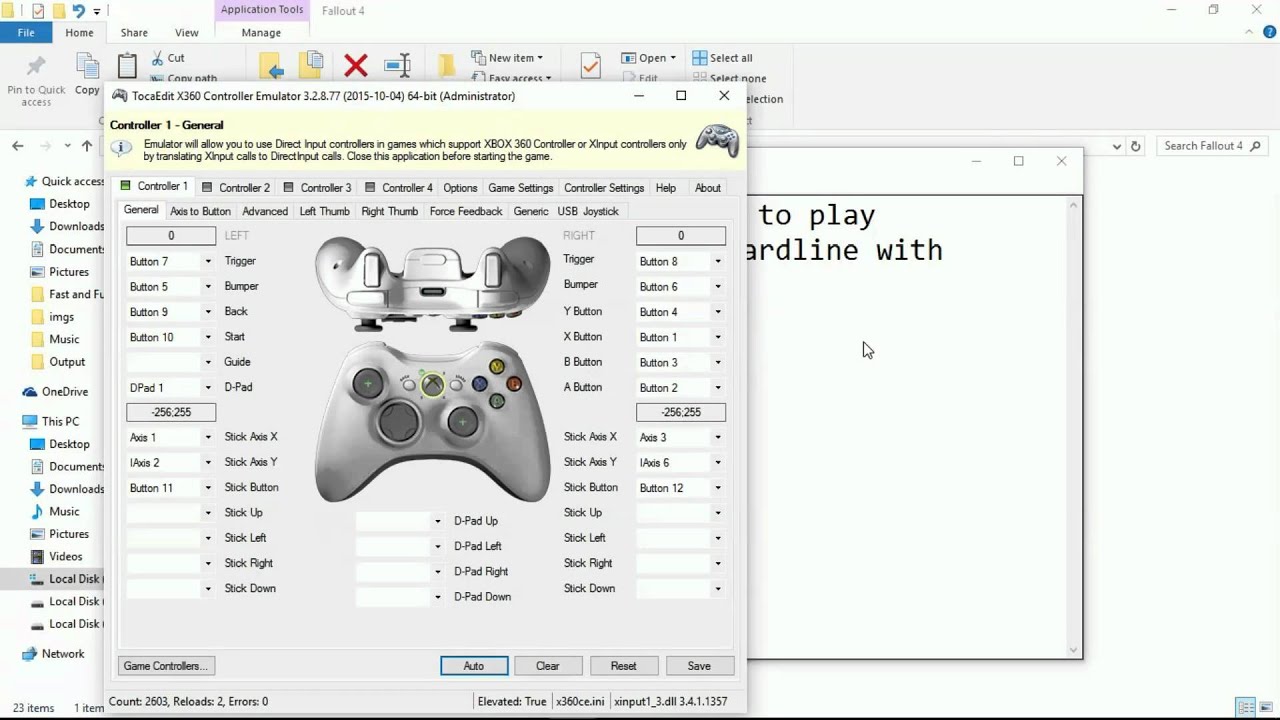Click the refresh icon beside the search box
The height and width of the screenshot is (720, 1280).
coord(1135,146)
